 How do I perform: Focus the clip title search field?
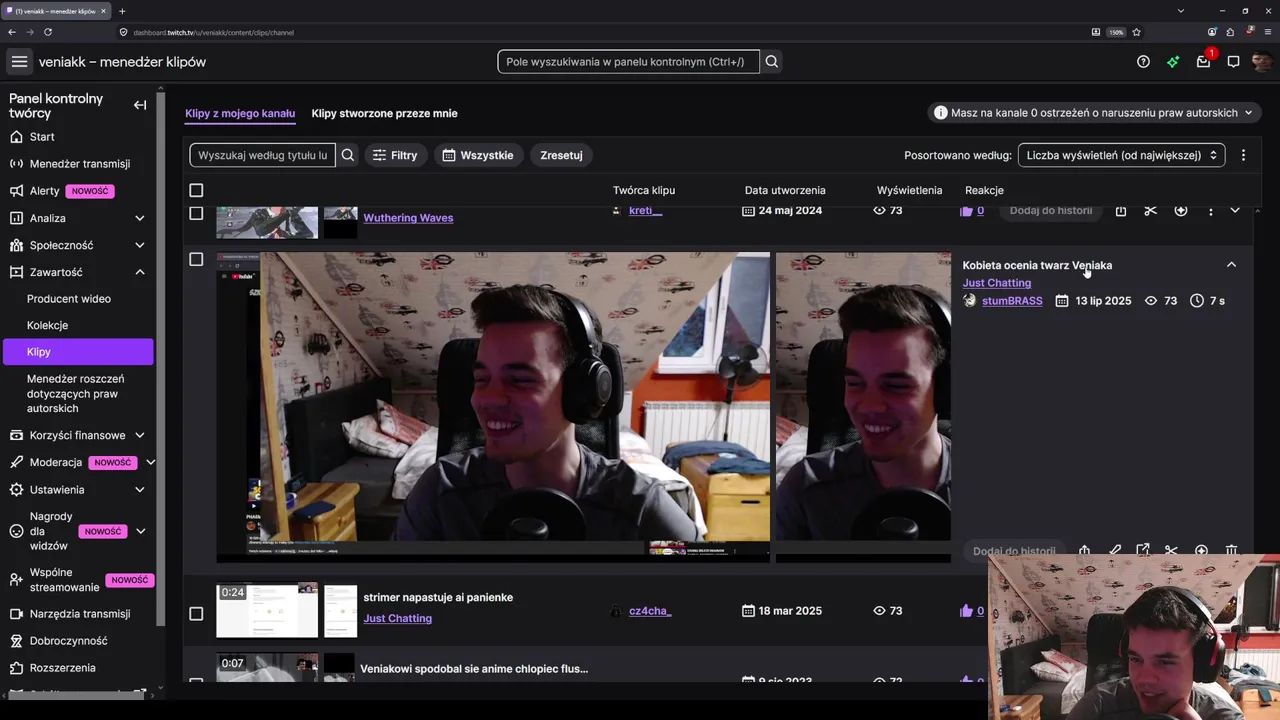click(263, 155)
